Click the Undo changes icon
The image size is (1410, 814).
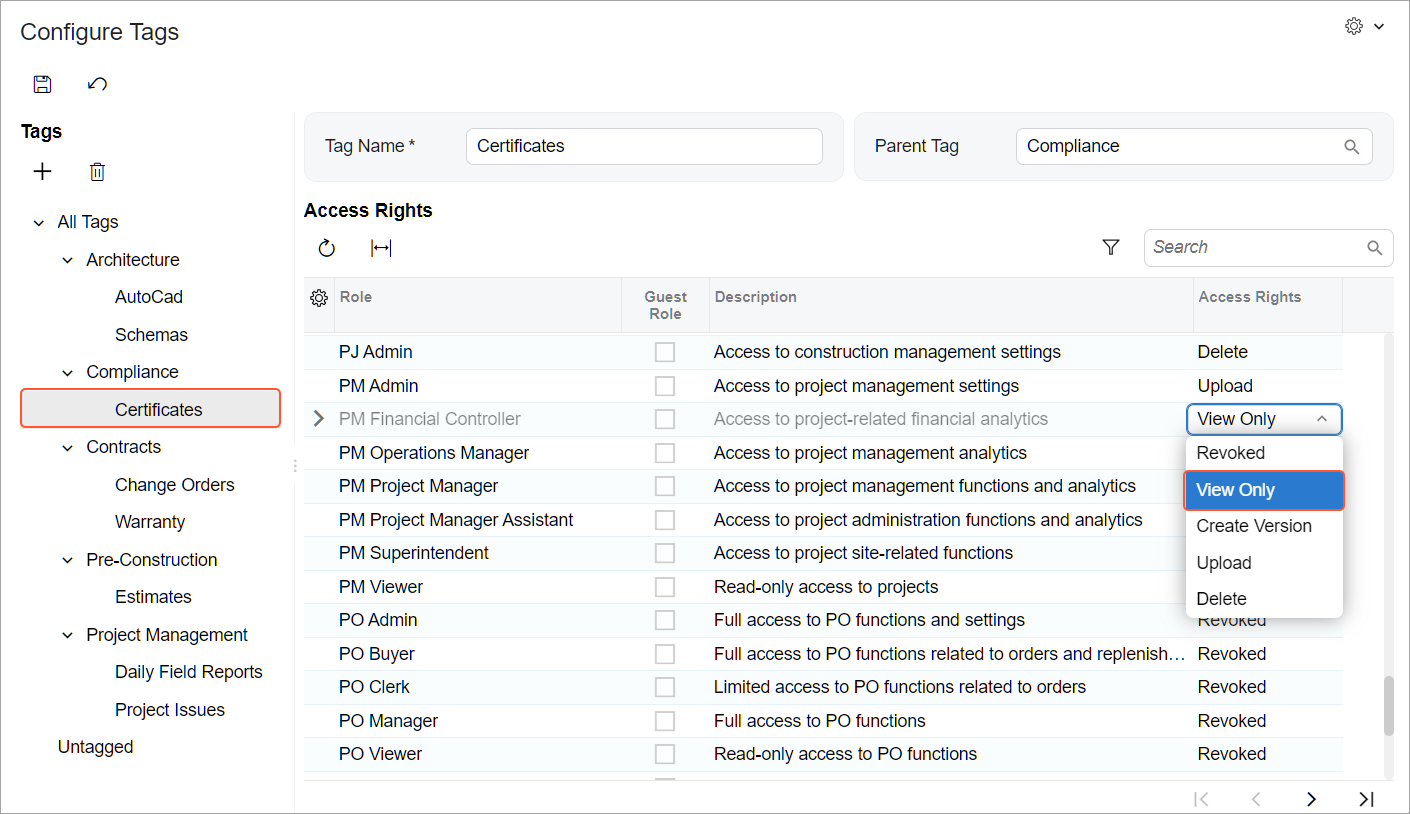point(97,84)
